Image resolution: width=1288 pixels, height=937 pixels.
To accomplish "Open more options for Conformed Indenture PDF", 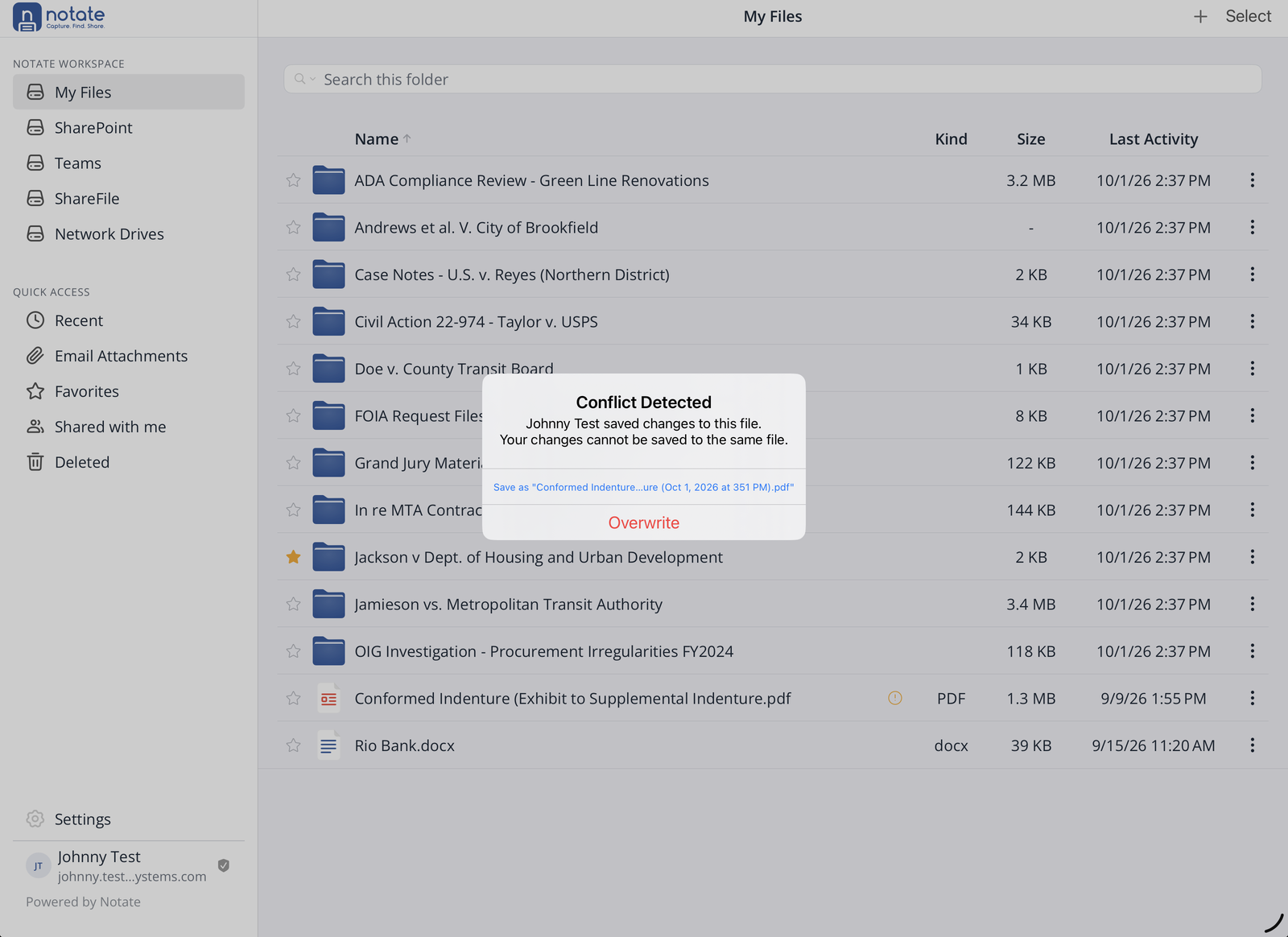I will coord(1252,698).
